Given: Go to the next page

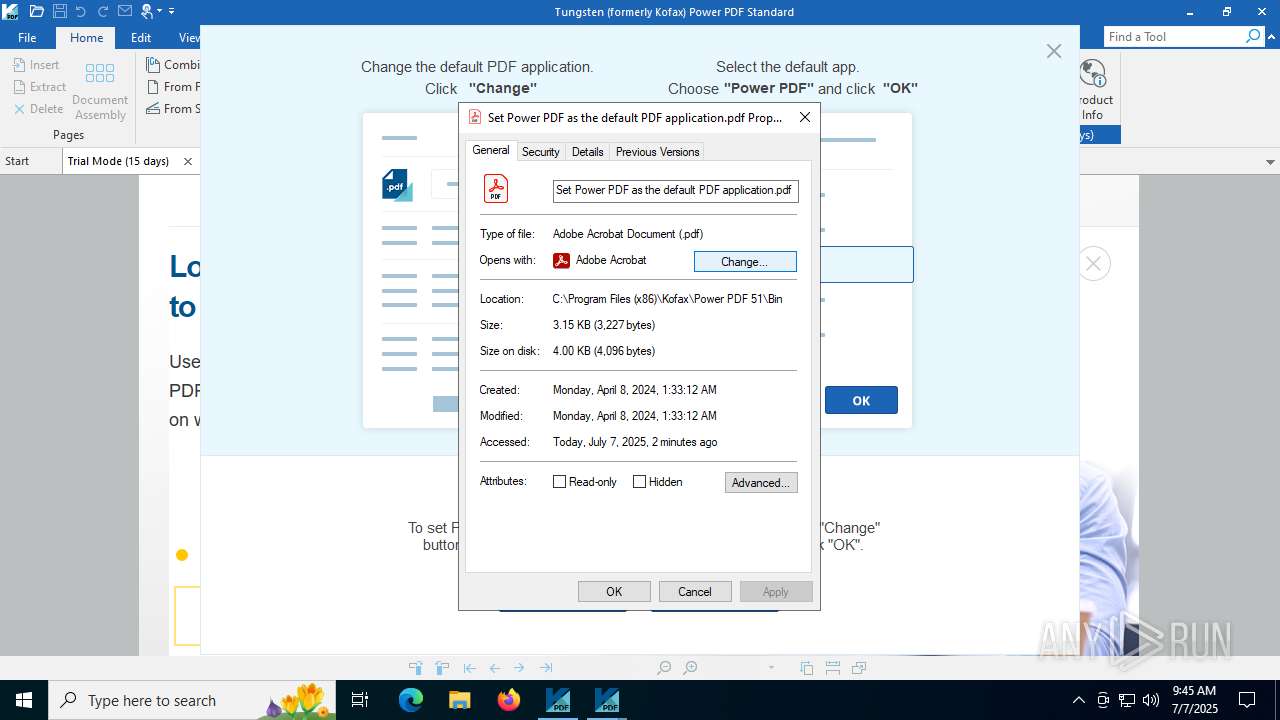Looking at the screenshot, I should [x=519, y=668].
